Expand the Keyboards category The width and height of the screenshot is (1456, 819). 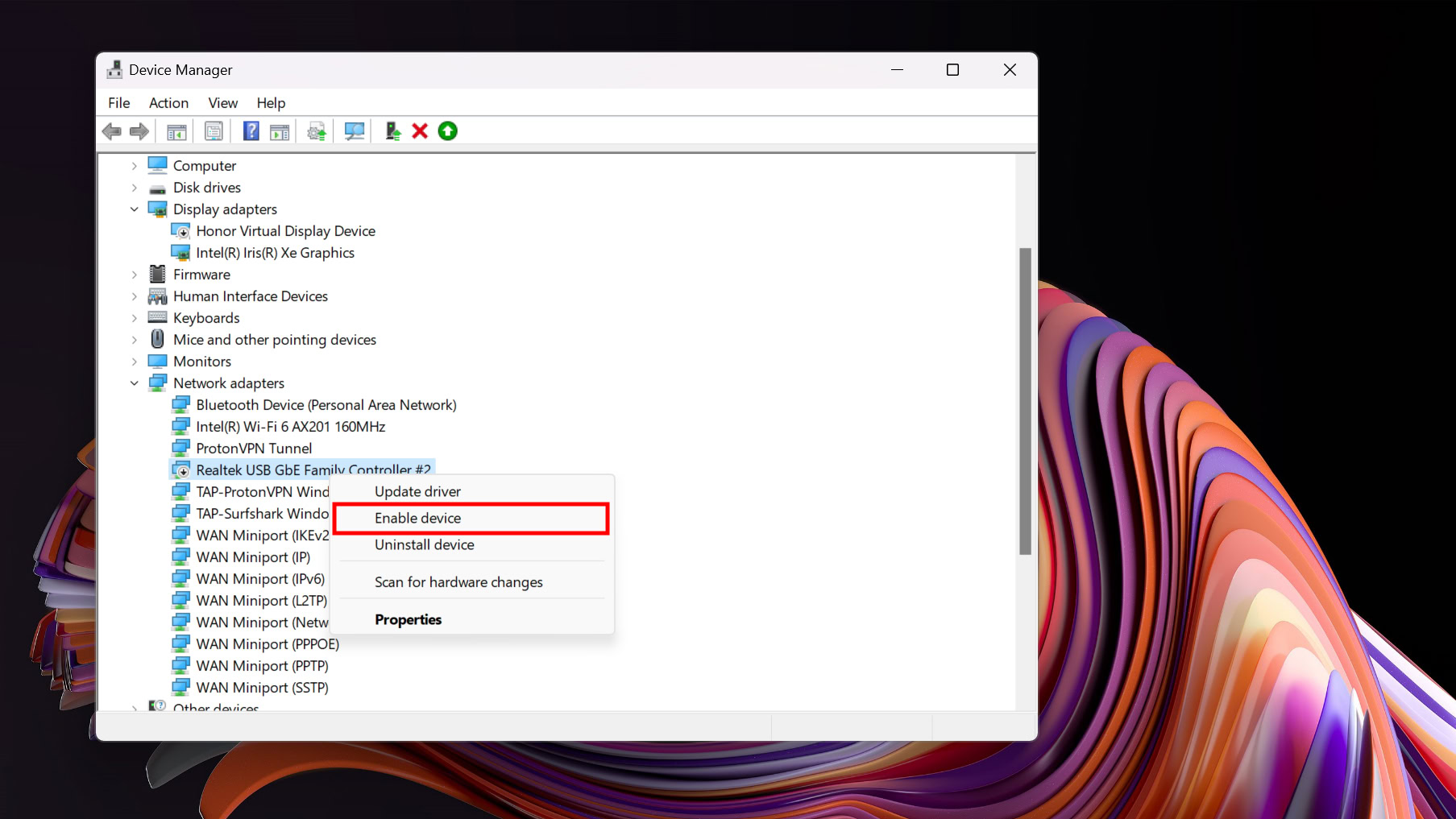point(135,318)
